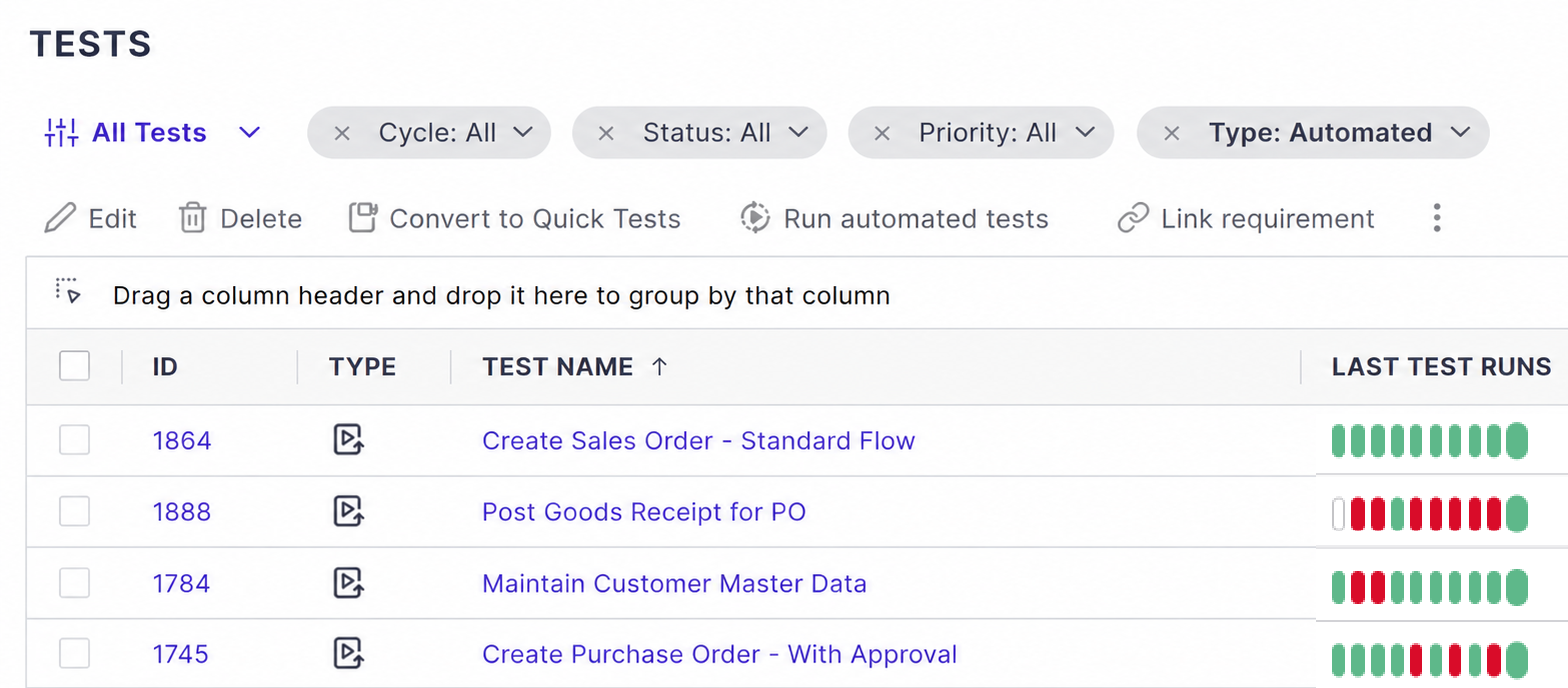The height and width of the screenshot is (688, 1568).
Task: Click the Run automated tests play icon
Action: [x=754, y=218]
